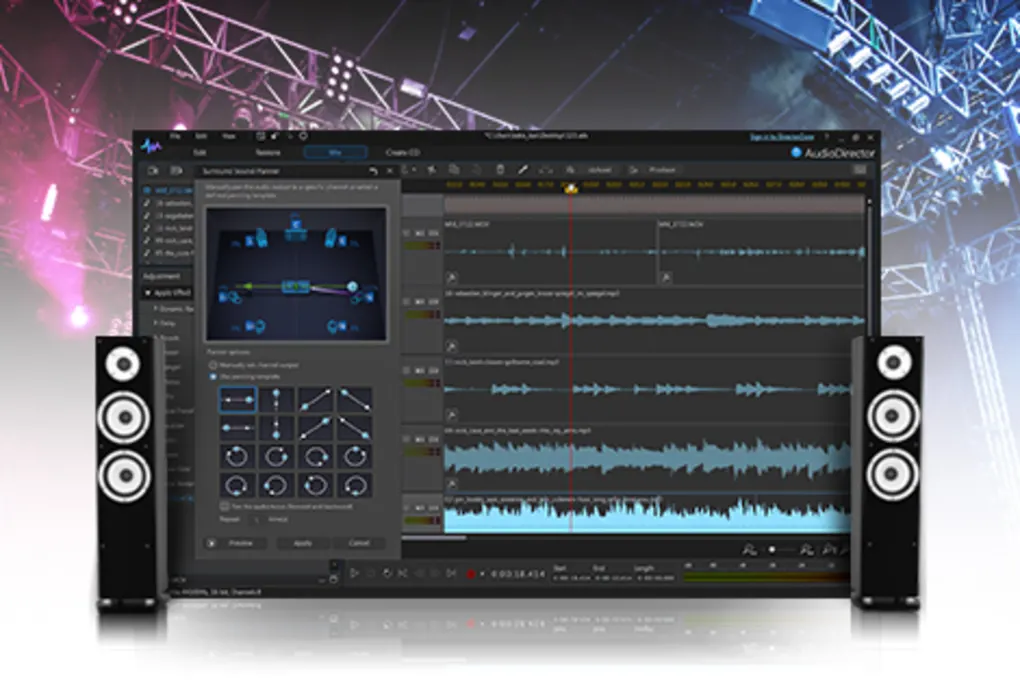Viewport: 1020px width, 681px height.
Task: Click the keyframe icon on third audio track
Action: (x=451, y=414)
